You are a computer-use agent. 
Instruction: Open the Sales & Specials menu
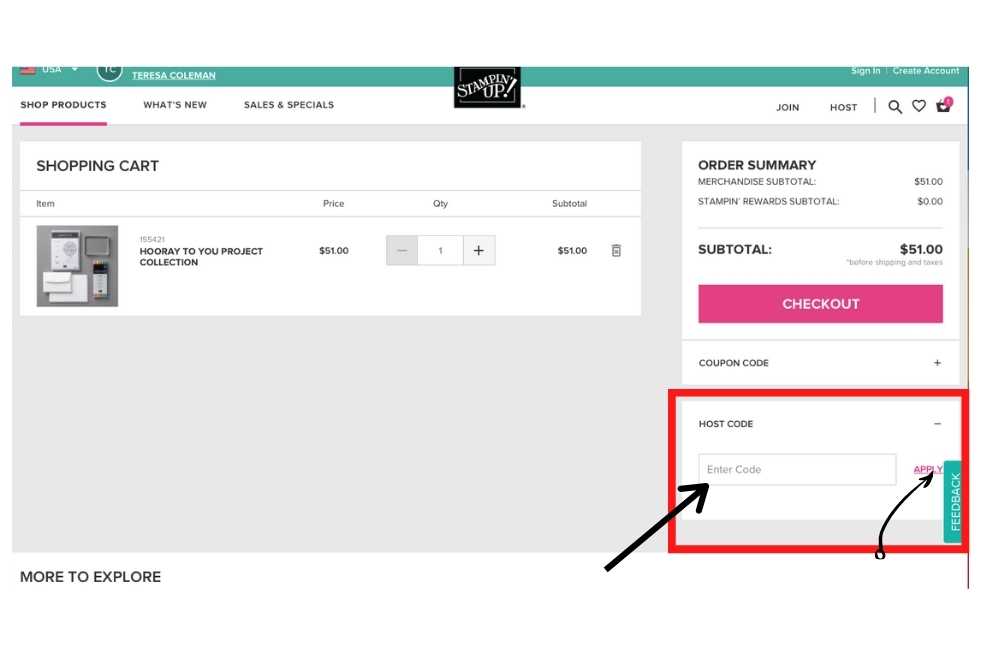(289, 105)
